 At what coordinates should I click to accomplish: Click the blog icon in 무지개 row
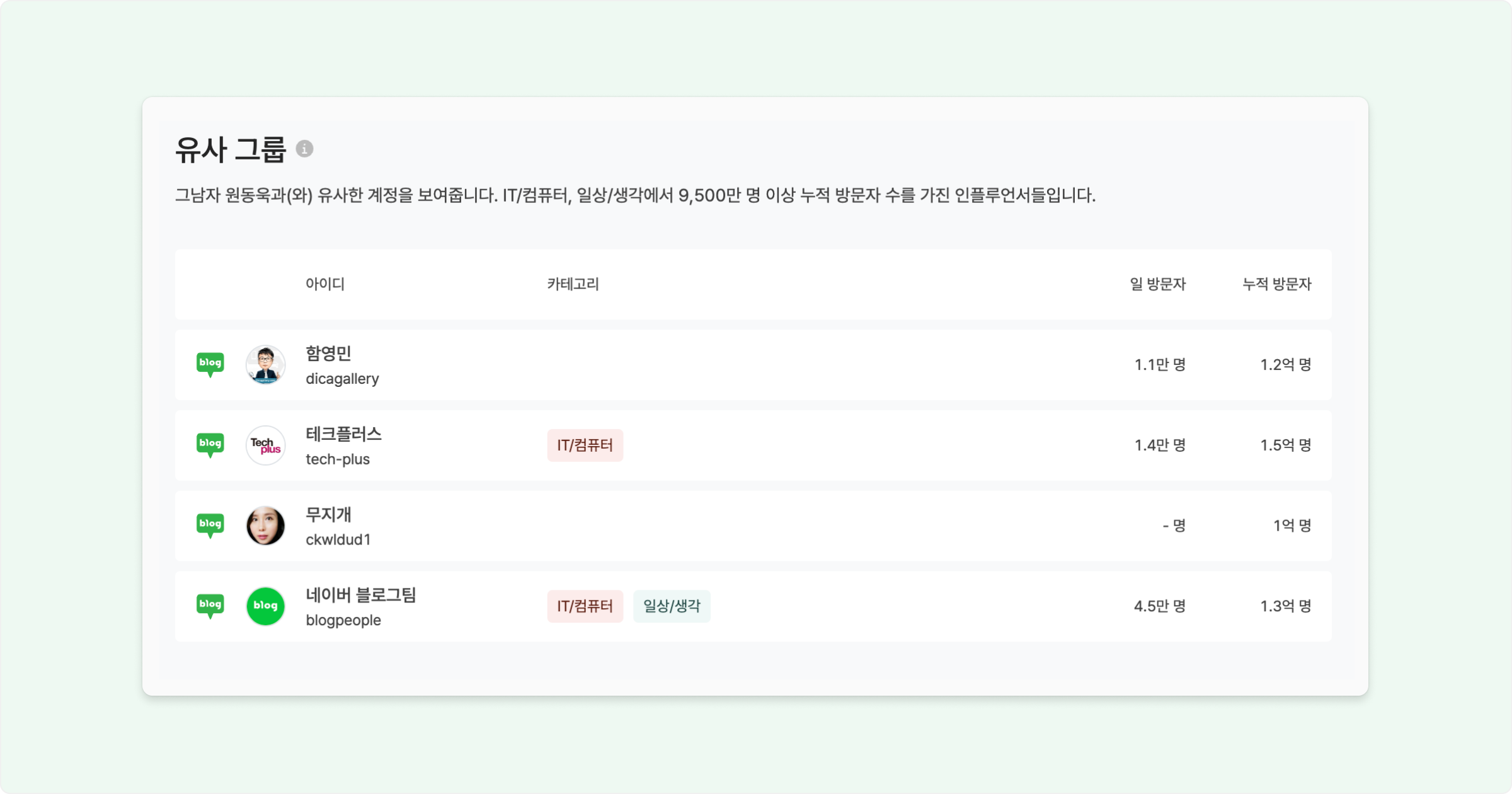210,525
